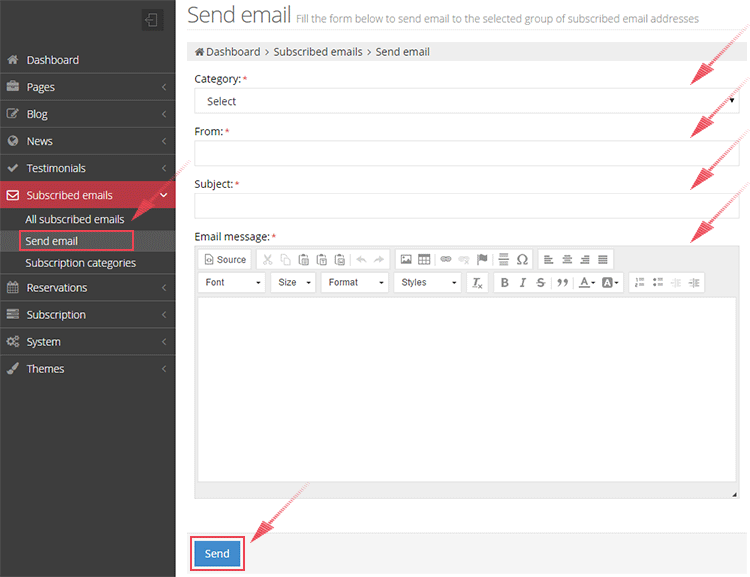The height and width of the screenshot is (577, 750).
Task: Click the remove format icon
Action: pyautogui.click(x=478, y=283)
